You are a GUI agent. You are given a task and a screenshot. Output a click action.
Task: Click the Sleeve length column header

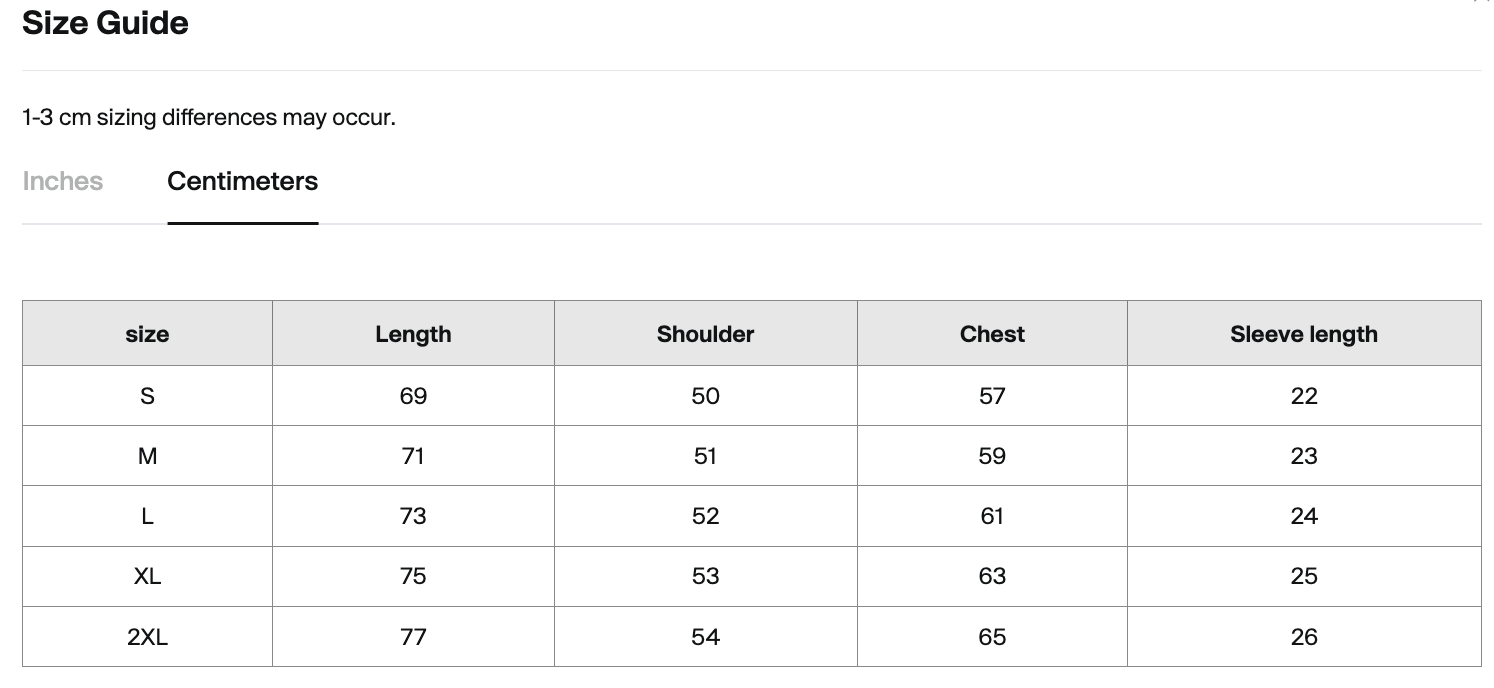tap(1304, 334)
